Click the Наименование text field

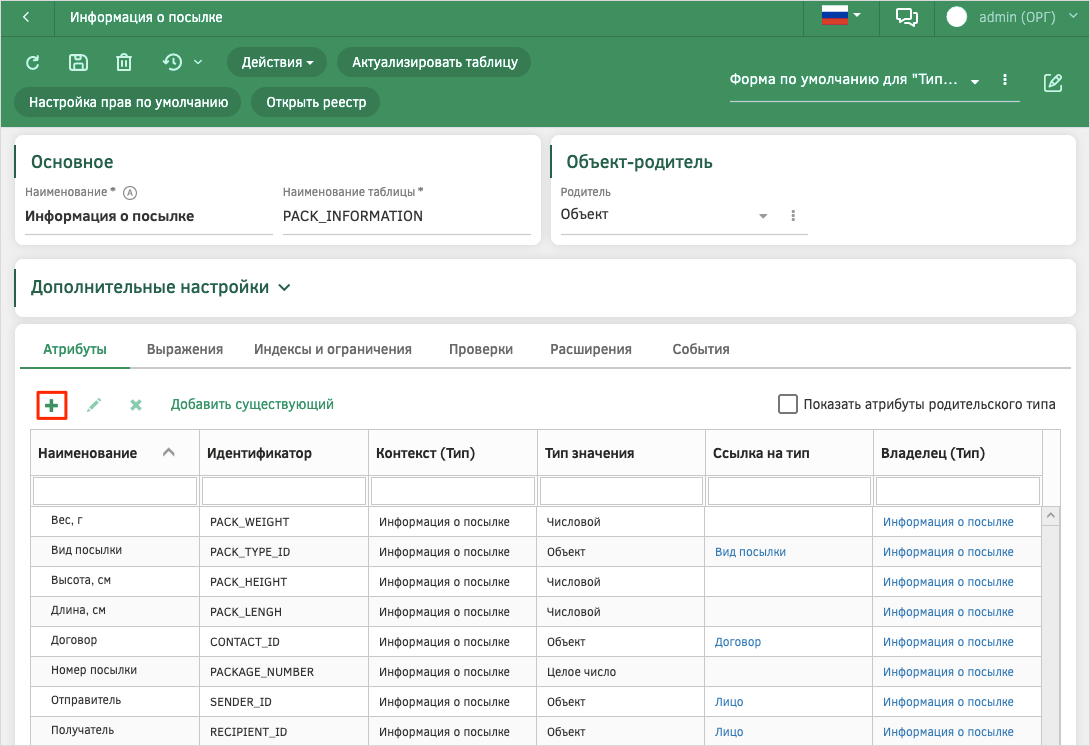(x=149, y=216)
